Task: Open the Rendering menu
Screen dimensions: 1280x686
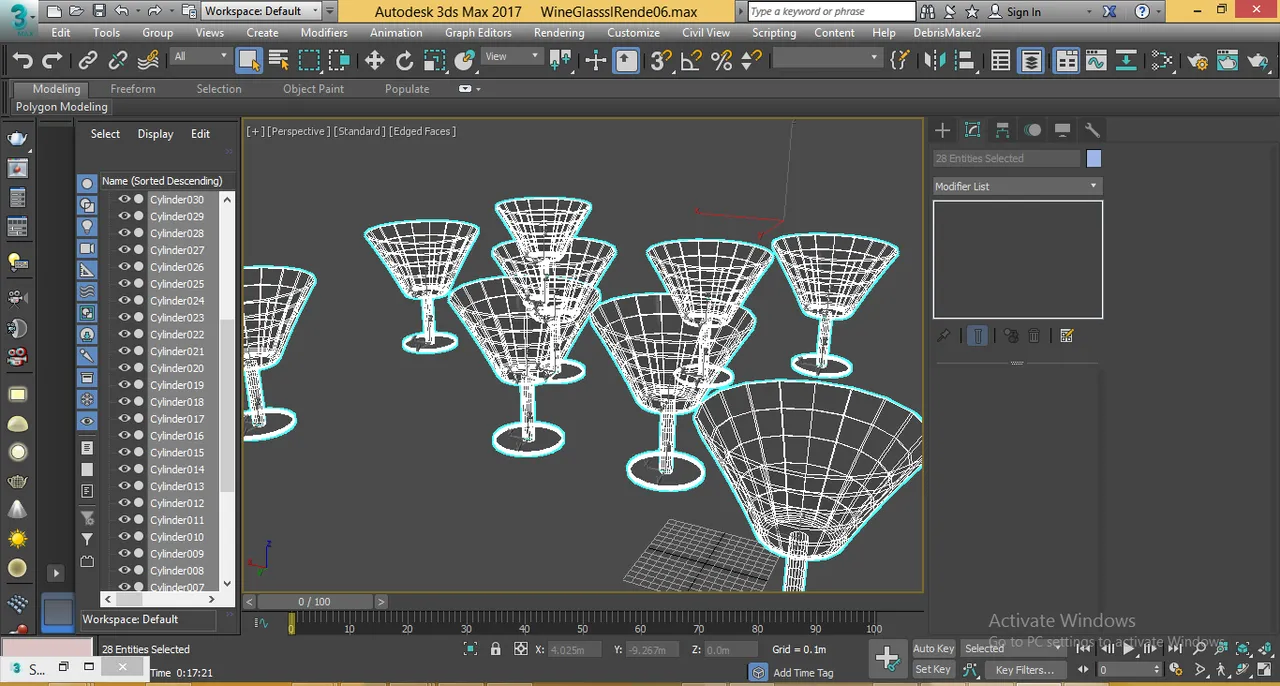Action: [x=558, y=32]
